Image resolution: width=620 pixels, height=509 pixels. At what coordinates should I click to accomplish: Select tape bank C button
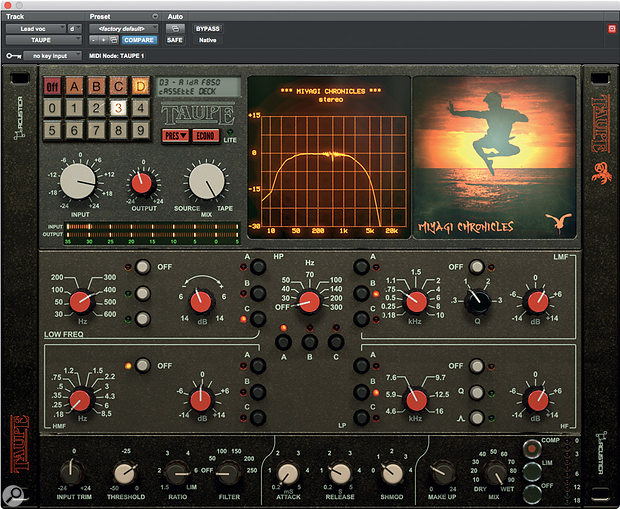119,86
